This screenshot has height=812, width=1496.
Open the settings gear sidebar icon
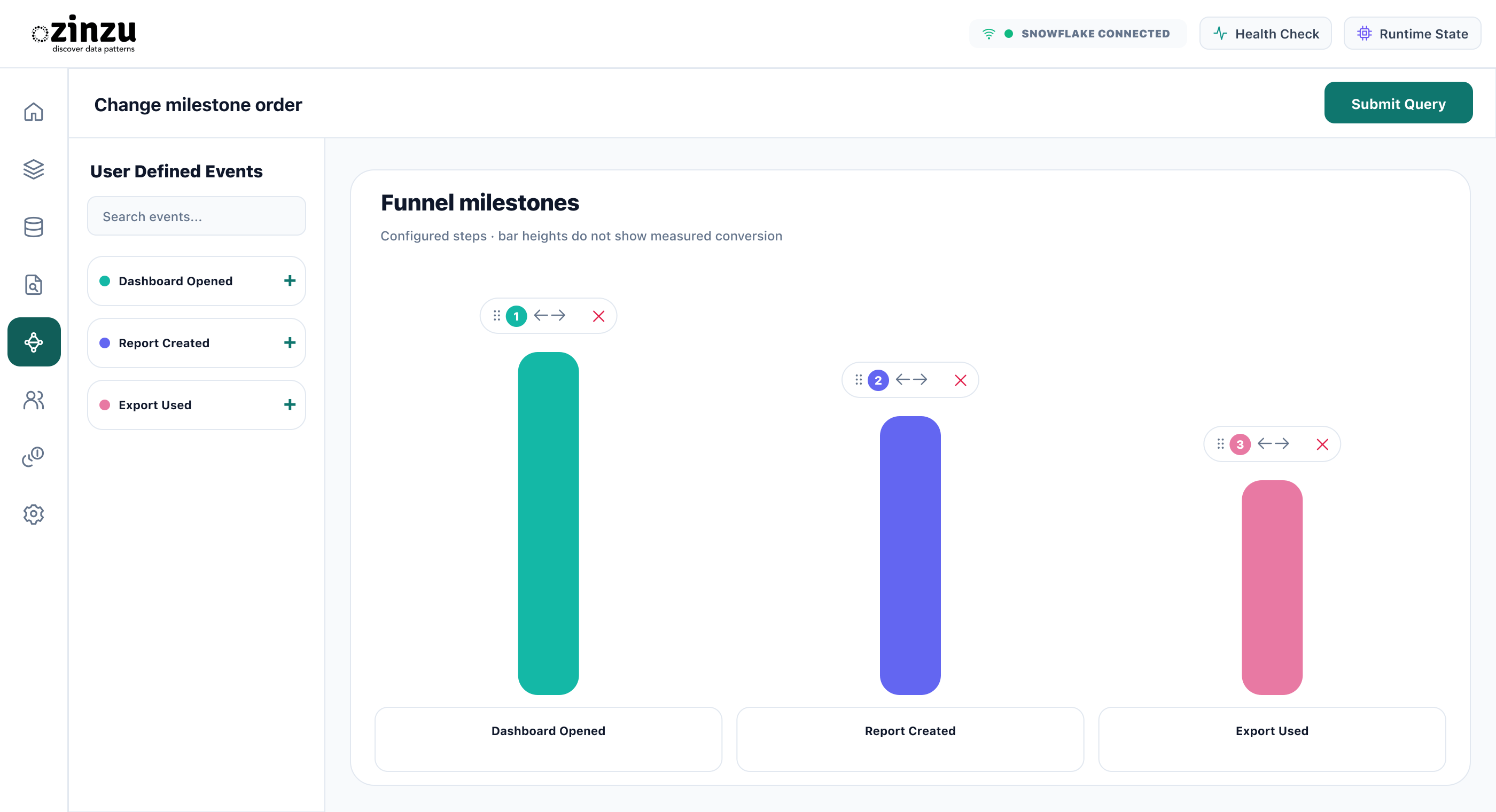click(x=34, y=514)
